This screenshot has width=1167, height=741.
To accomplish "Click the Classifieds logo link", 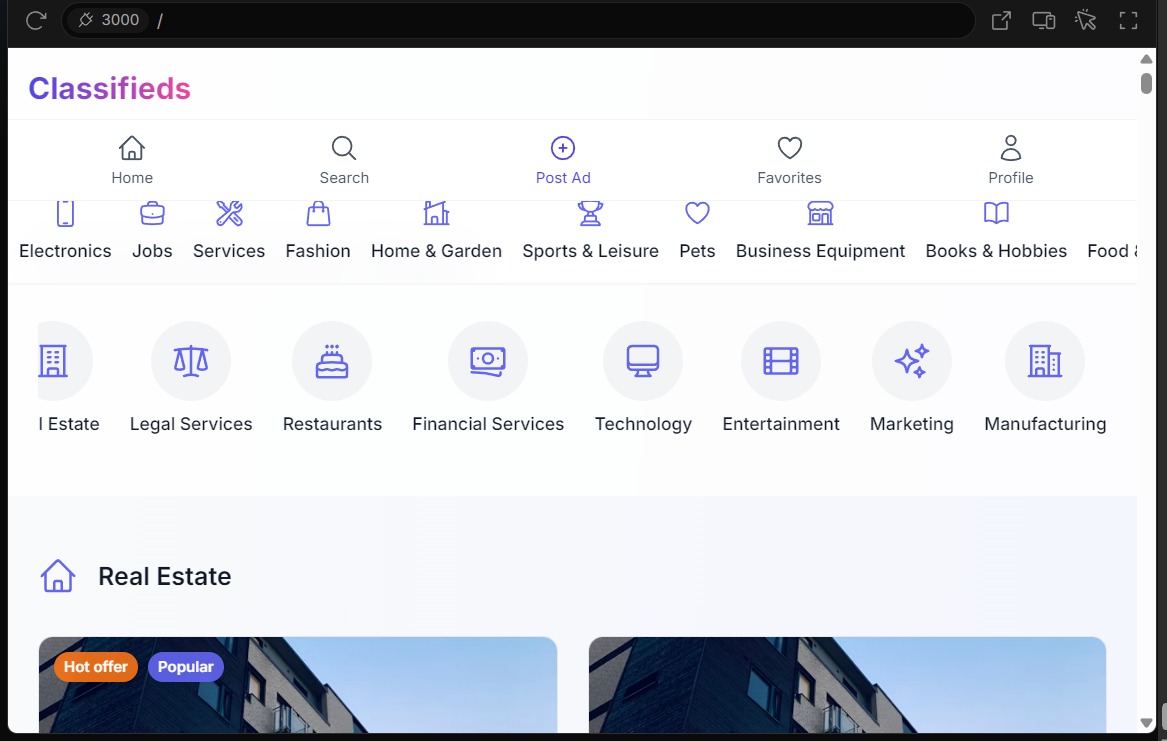I will [x=109, y=89].
